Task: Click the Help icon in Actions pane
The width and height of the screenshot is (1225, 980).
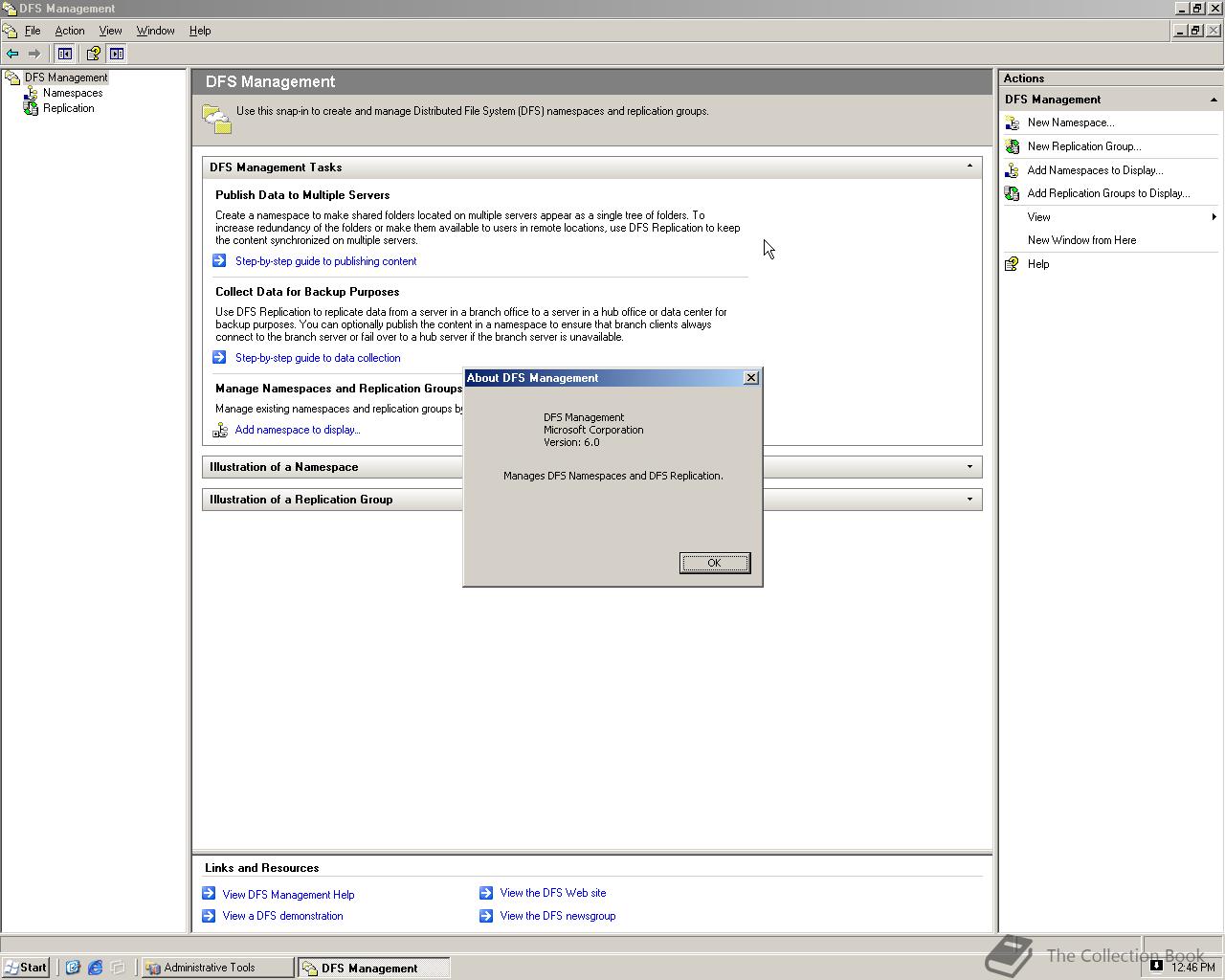Action: (x=1013, y=264)
